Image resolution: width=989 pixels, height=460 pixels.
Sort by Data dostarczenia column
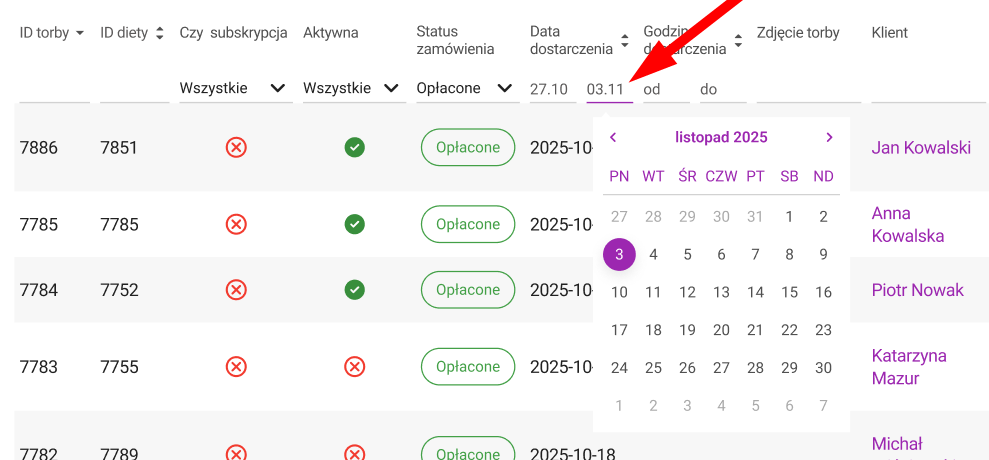click(624, 41)
